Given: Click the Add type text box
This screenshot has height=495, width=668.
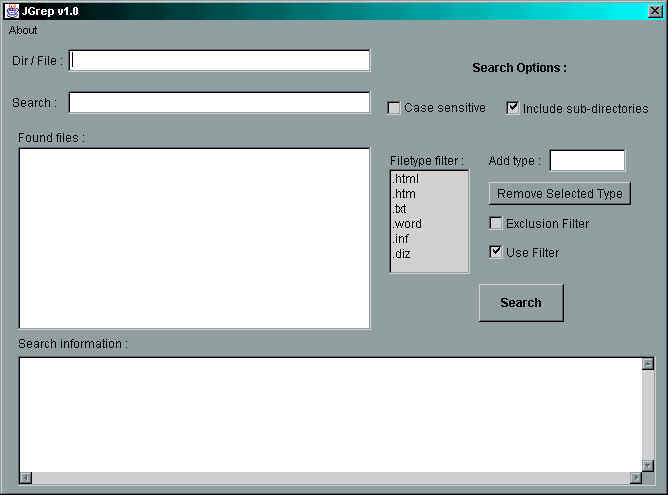Looking at the screenshot, I should pos(587,161).
